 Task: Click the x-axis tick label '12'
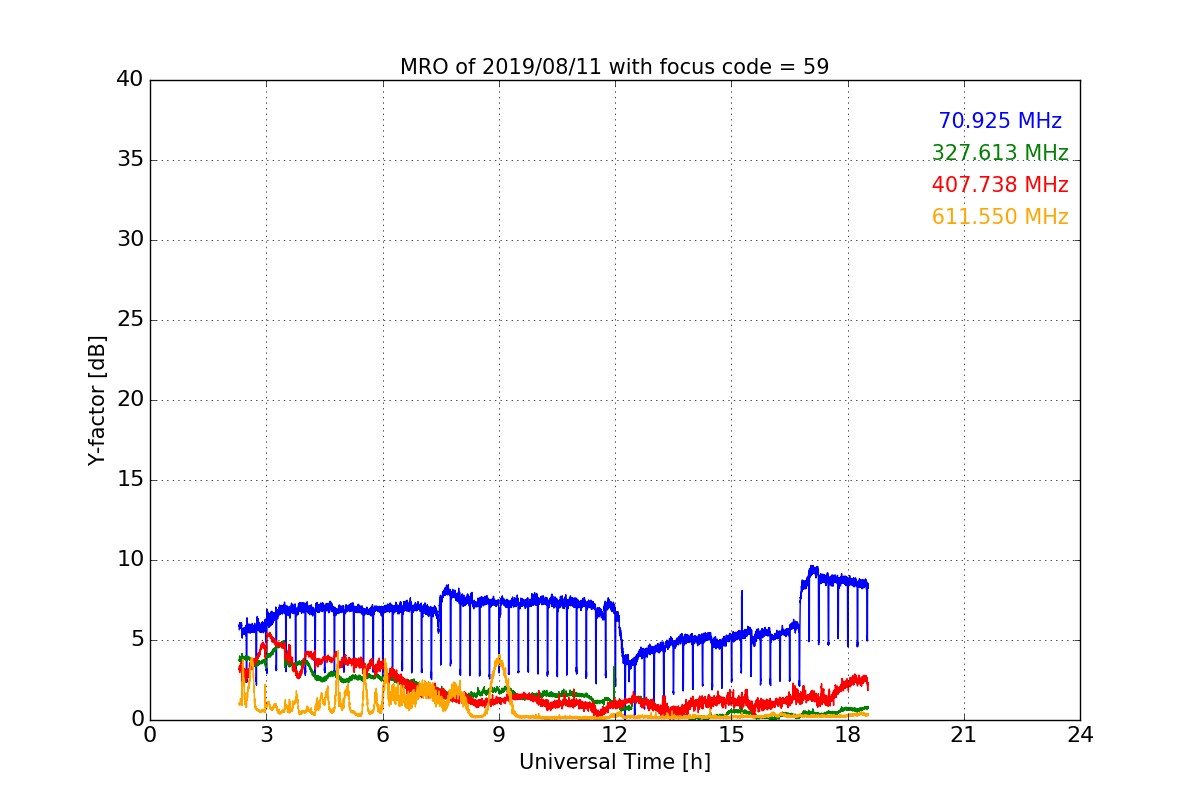tap(615, 735)
